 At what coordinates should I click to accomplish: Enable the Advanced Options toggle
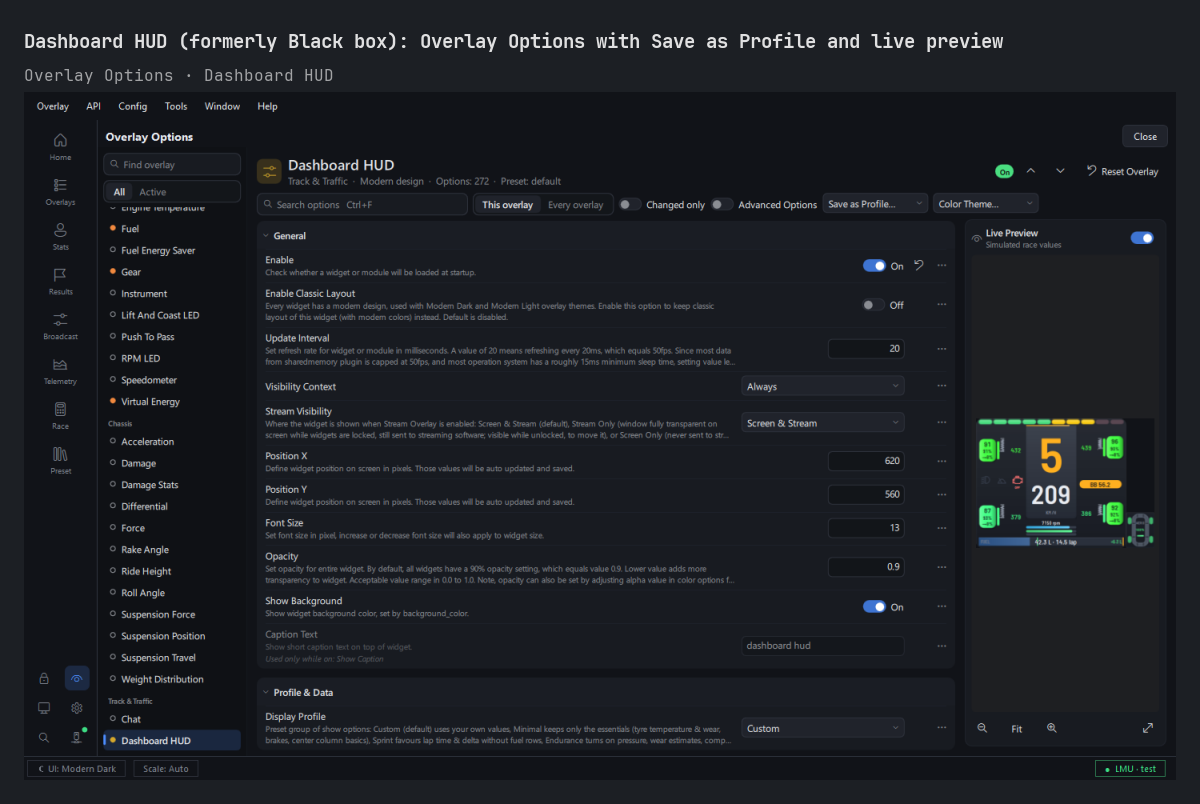coord(721,204)
